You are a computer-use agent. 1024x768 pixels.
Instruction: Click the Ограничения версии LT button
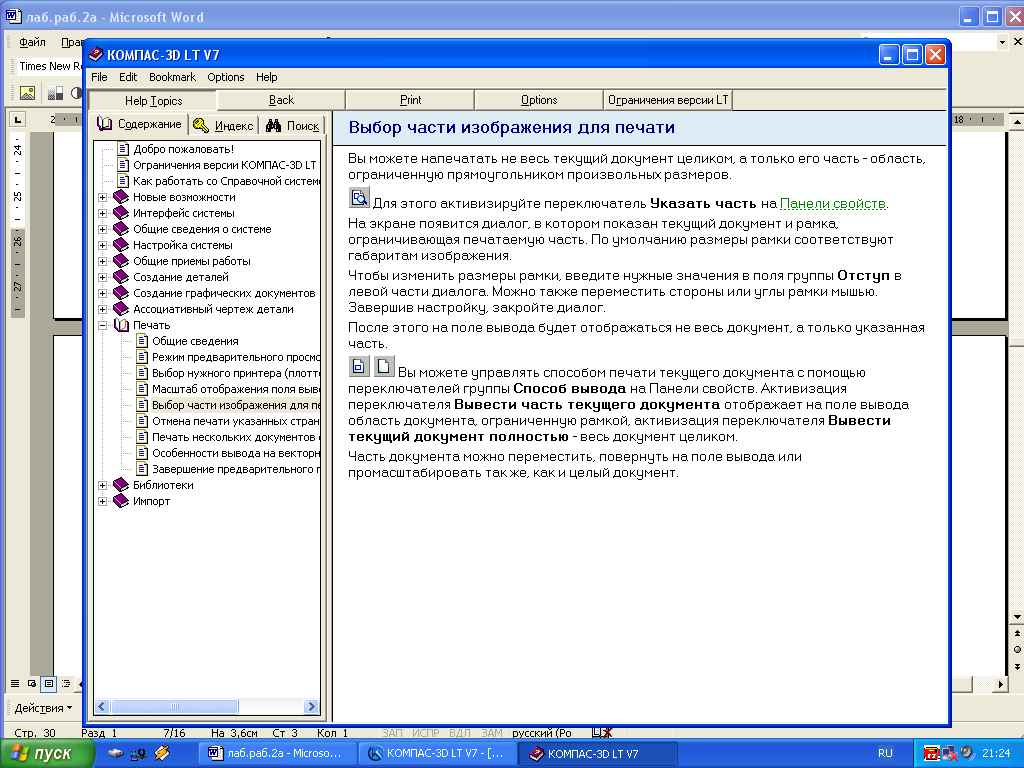(x=667, y=100)
